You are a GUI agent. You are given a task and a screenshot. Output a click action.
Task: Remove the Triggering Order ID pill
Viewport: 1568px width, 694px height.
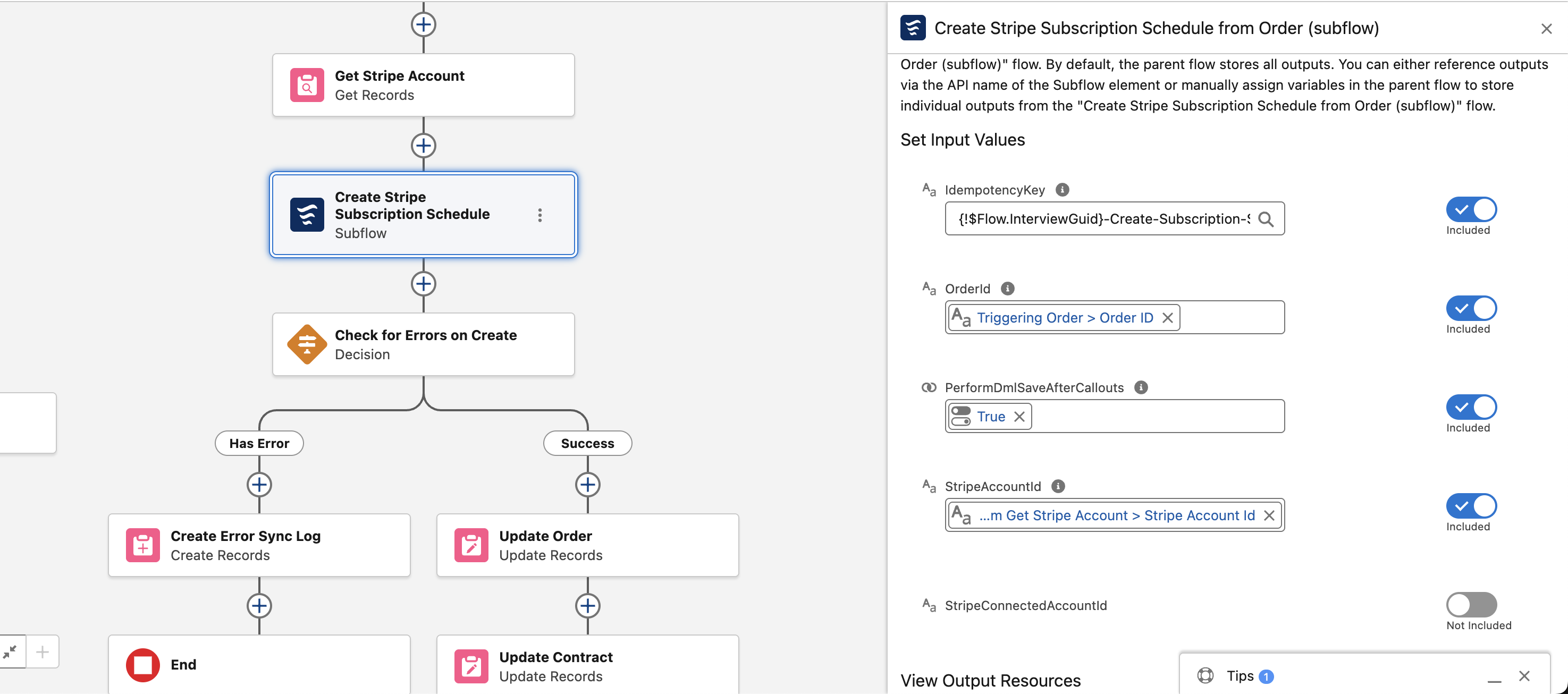tap(1167, 318)
